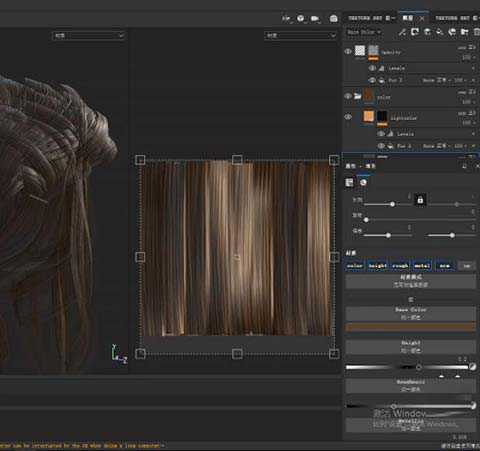Click the Base Color uniform color button

click(x=411, y=314)
